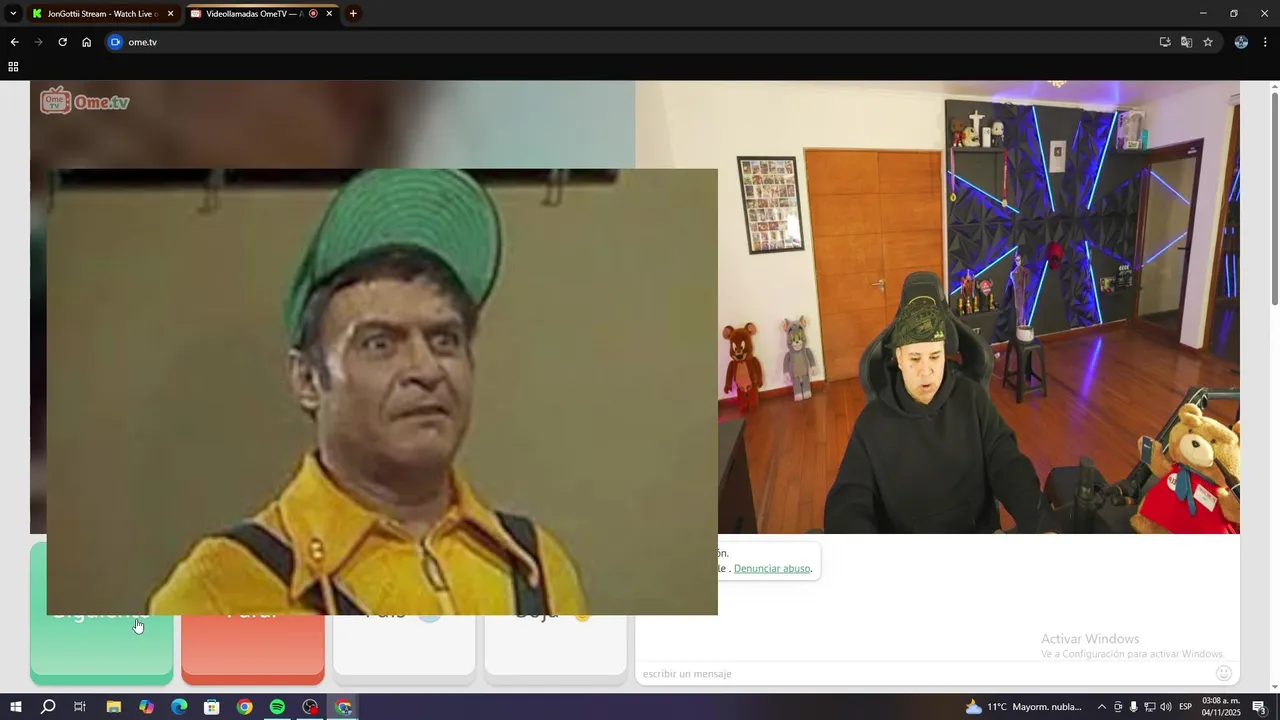Open the network tray icon

pos(1149,707)
